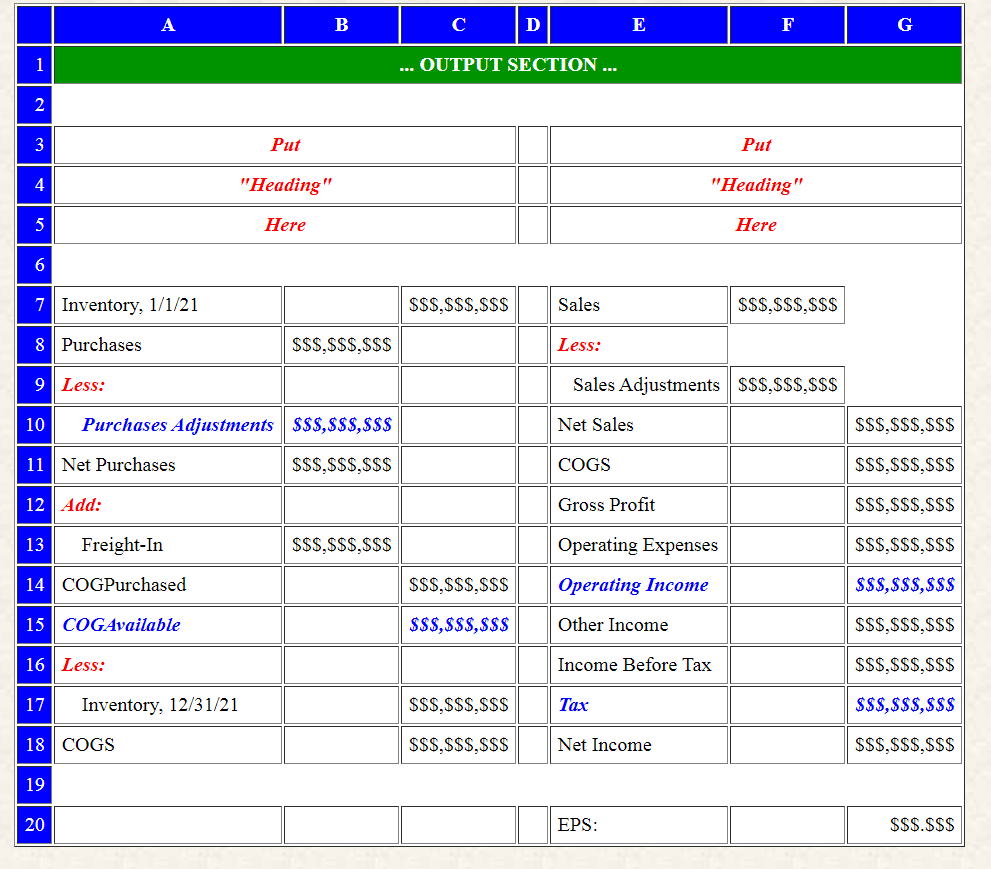Select the Sales Adjustments amount cell
Viewport: 991px width, 869px height.
[787, 384]
